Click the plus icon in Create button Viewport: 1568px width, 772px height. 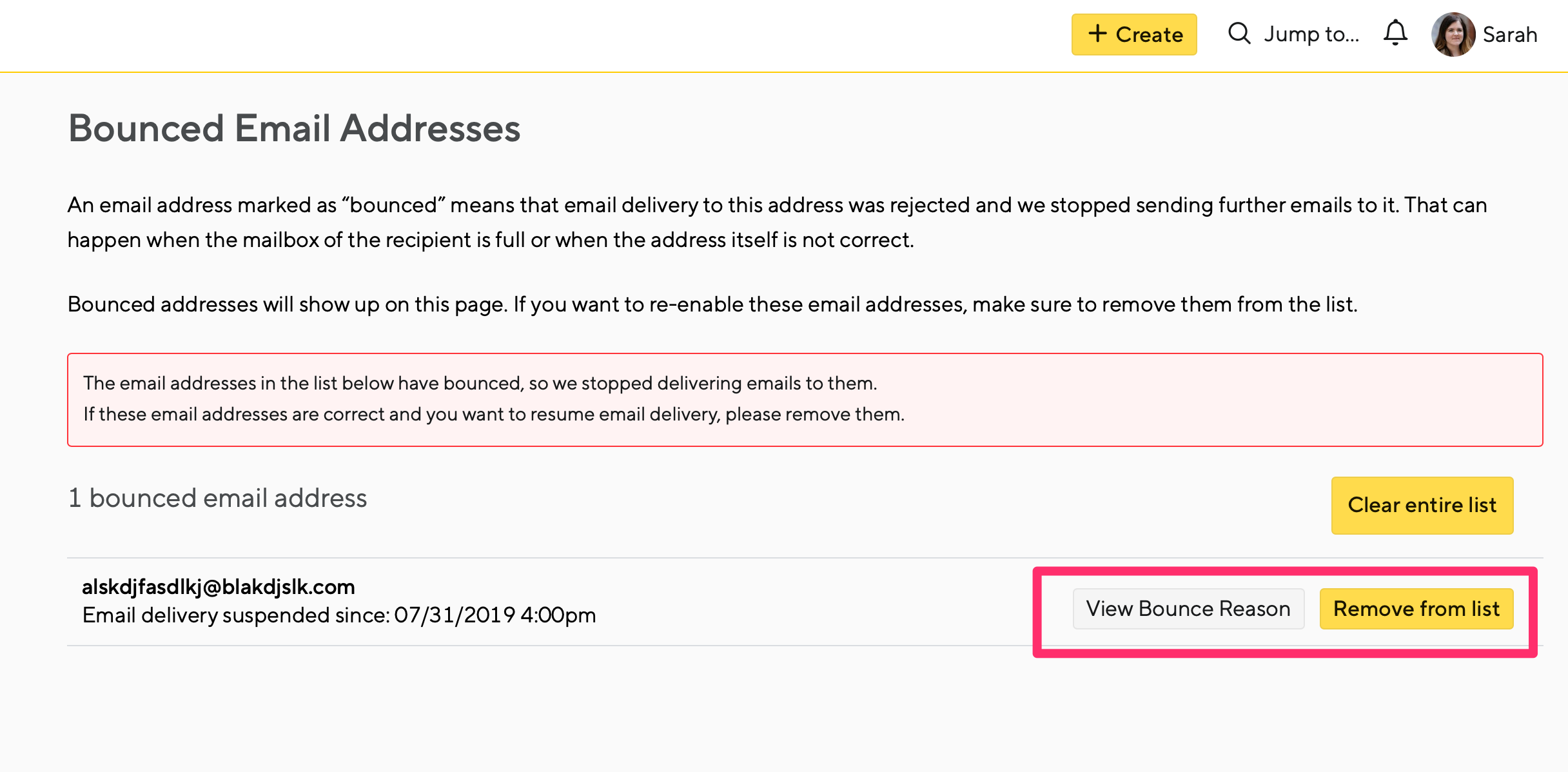(x=1097, y=34)
